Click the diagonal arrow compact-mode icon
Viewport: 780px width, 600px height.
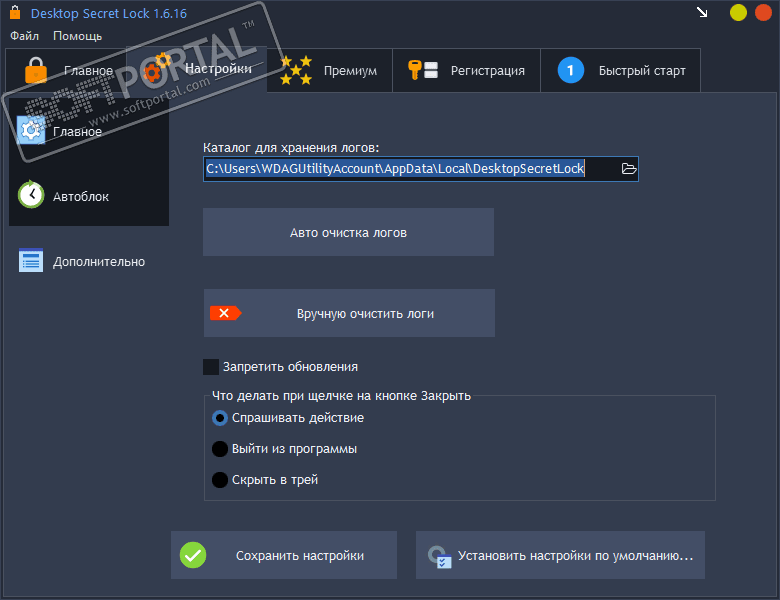(702, 12)
